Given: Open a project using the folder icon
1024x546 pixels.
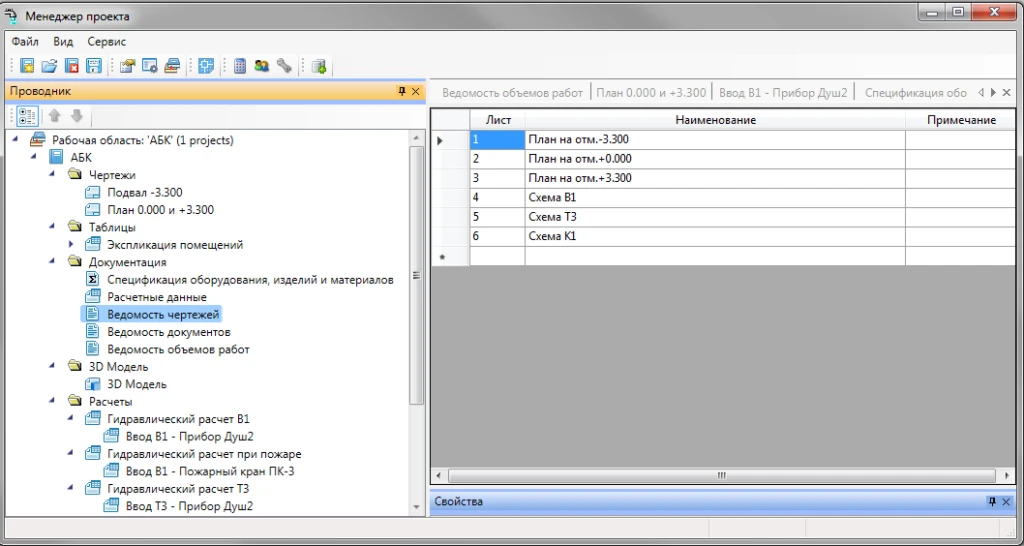Looking at the screenshot, I should (49, 67).
